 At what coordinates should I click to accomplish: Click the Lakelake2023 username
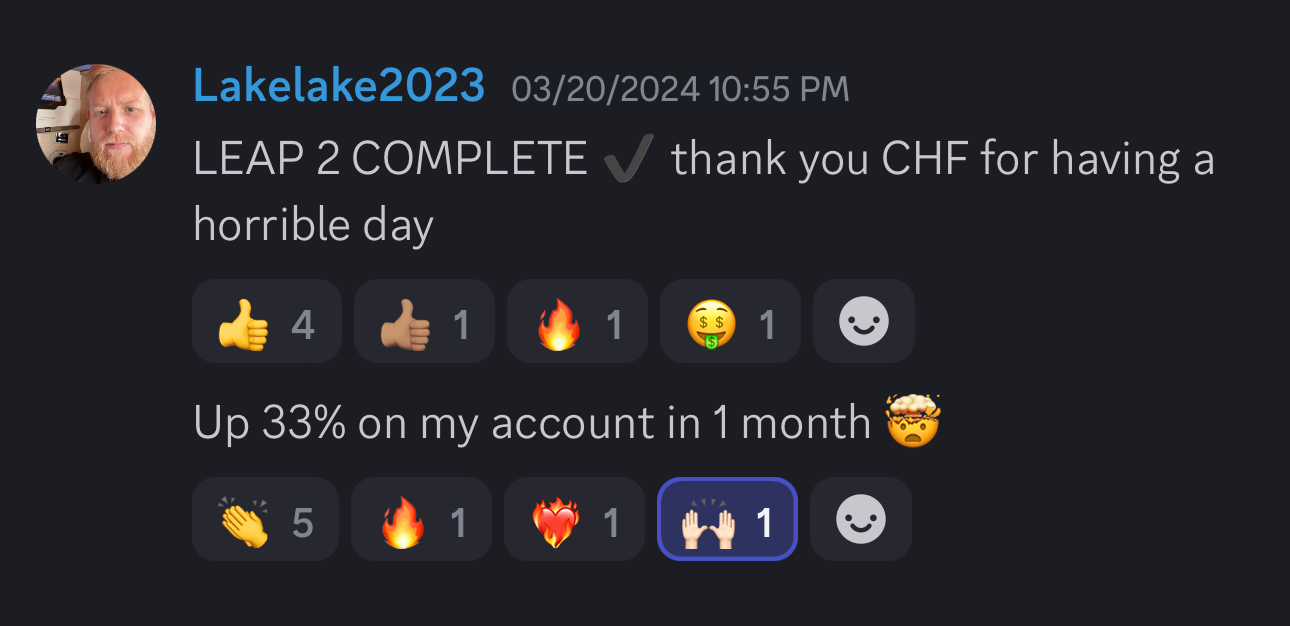click(x=339, y=87)
